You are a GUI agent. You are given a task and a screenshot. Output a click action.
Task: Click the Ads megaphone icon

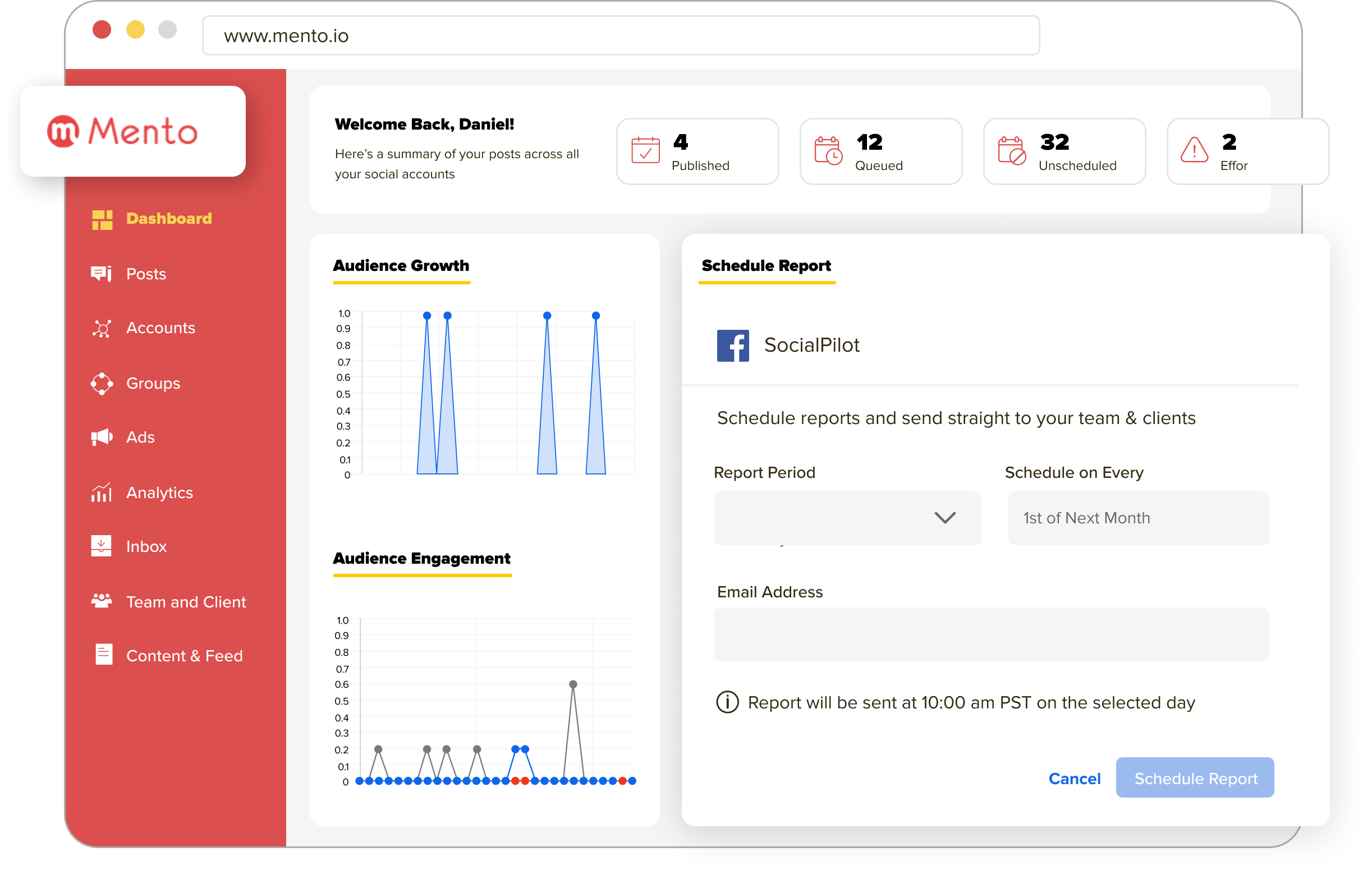(x=102, y=437)
